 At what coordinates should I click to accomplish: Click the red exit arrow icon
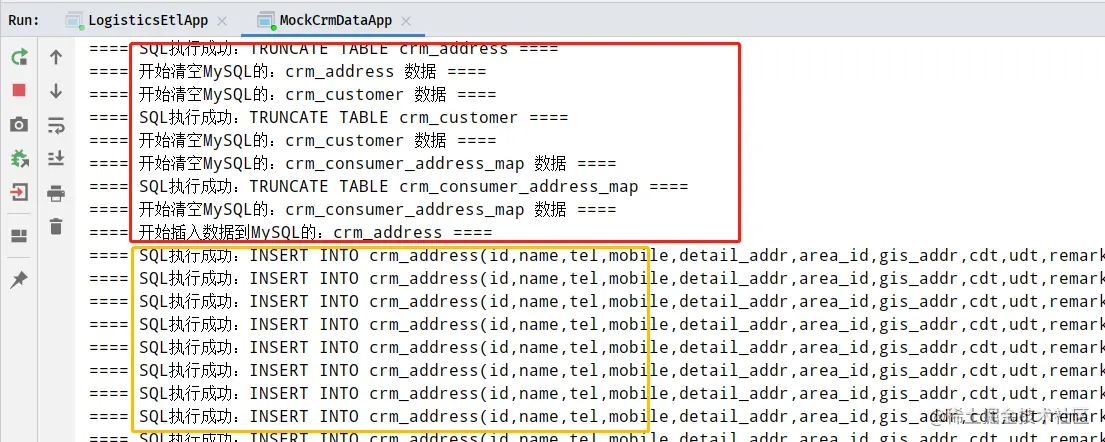pyautogui.click(x=19, y=192)
